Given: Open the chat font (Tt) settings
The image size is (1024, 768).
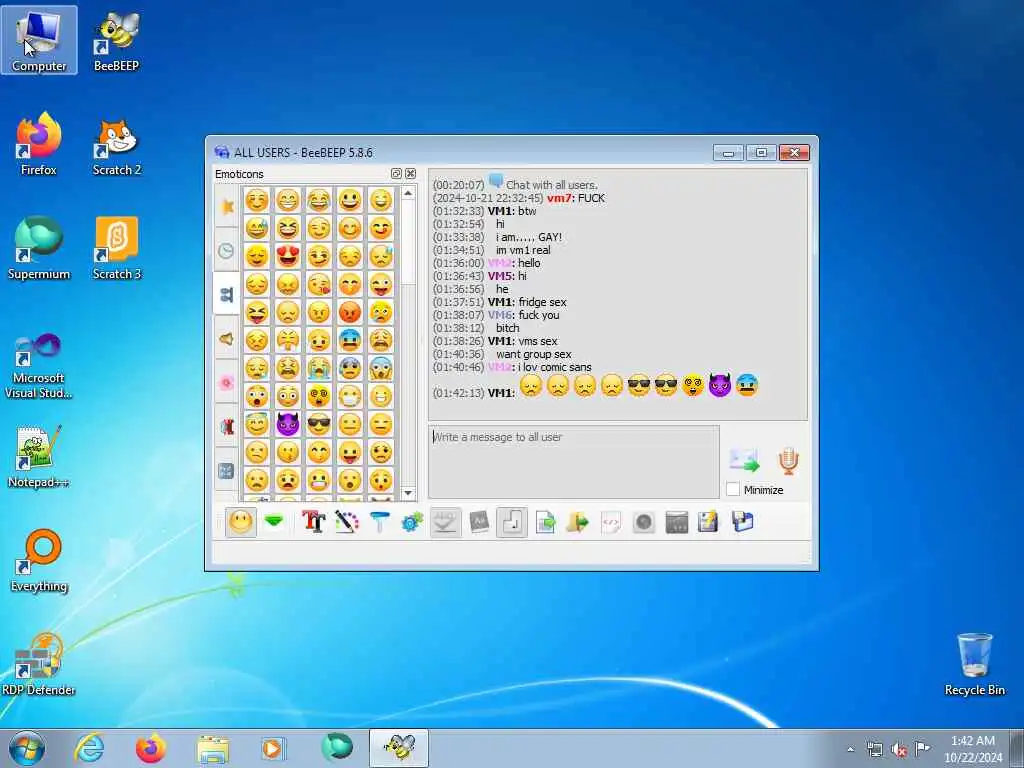Looking at the screenshot, I should pyautogui.click(x=313, y=522).
